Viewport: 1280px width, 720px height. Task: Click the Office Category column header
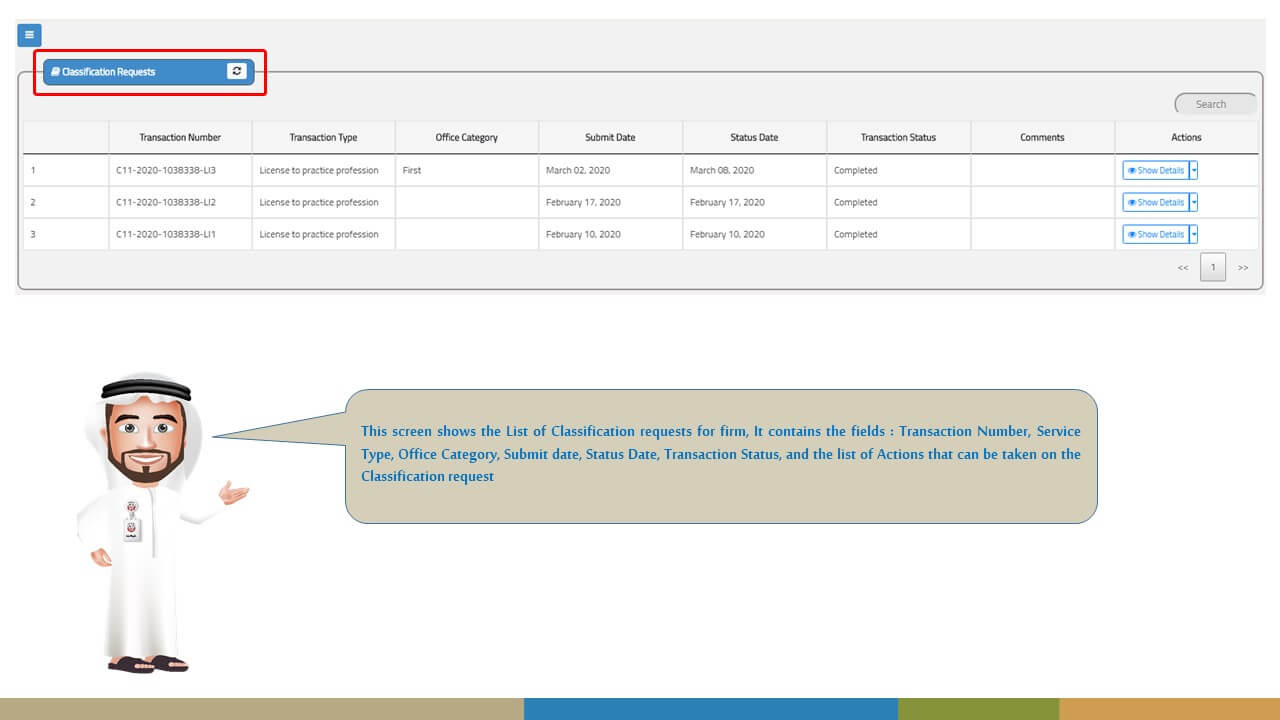[466, 138]
